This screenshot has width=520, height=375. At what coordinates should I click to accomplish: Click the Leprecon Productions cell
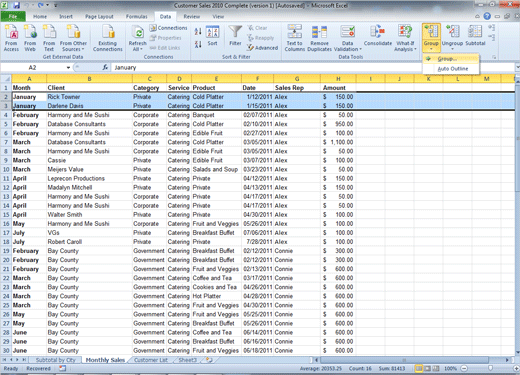[89, 178]
